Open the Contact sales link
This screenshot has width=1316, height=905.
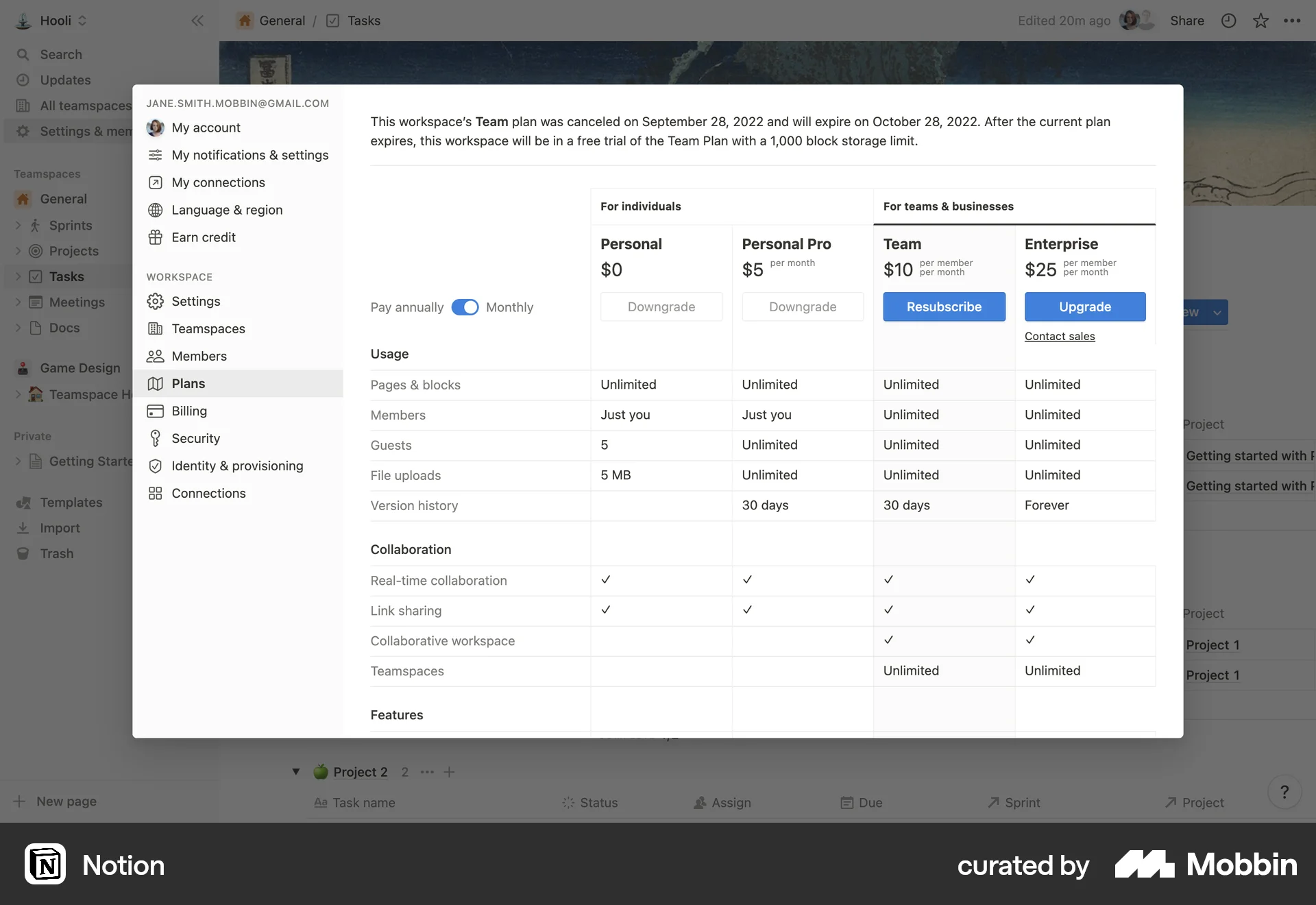pyautogui.click(x=1059, y=336)
